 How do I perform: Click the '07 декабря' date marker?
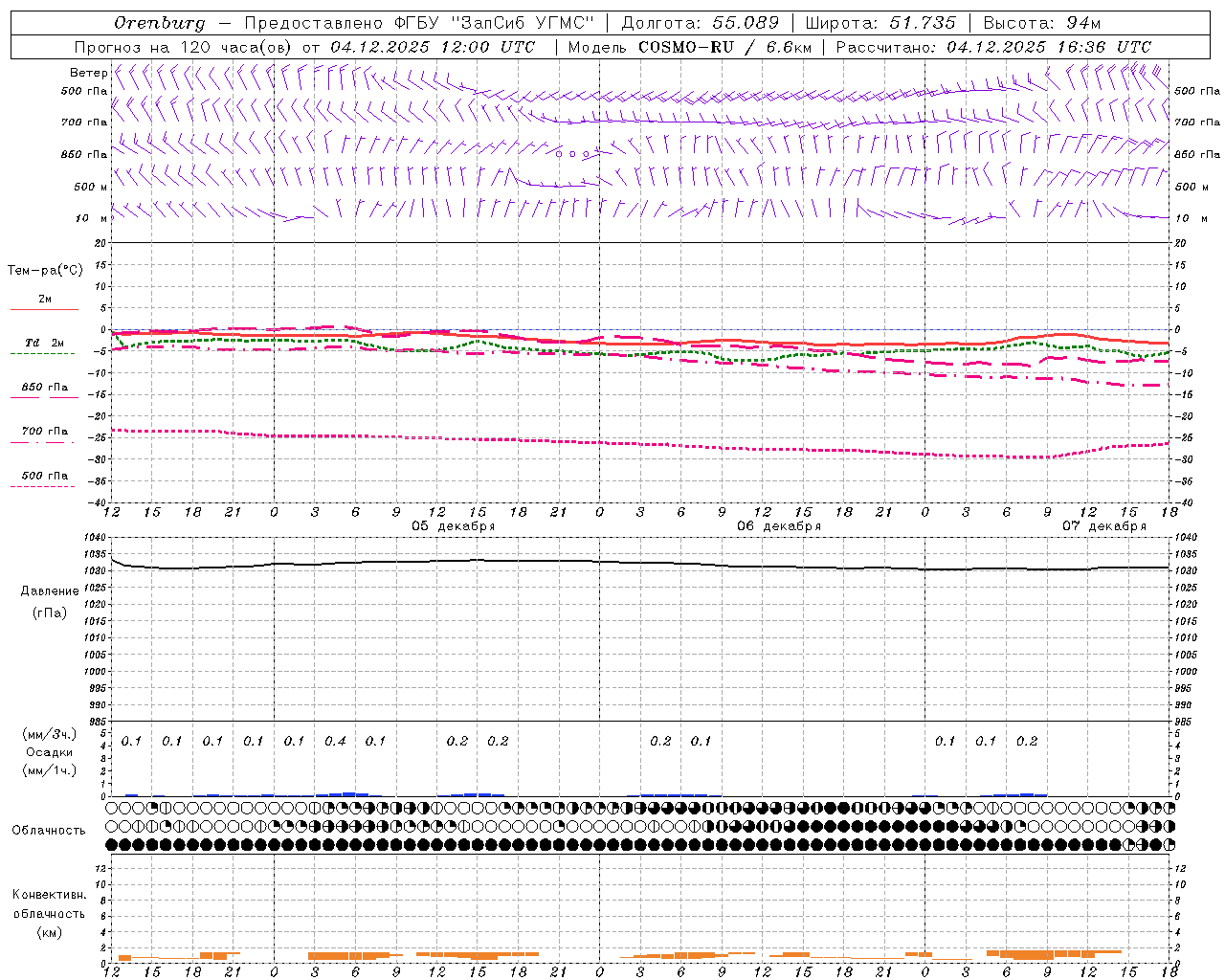(x=1104, y=526)
